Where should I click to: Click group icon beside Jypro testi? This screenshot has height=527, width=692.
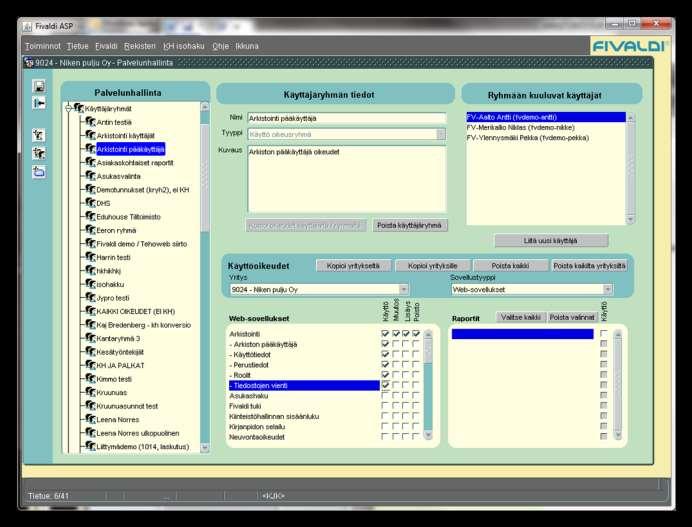(x=90, y=297)
